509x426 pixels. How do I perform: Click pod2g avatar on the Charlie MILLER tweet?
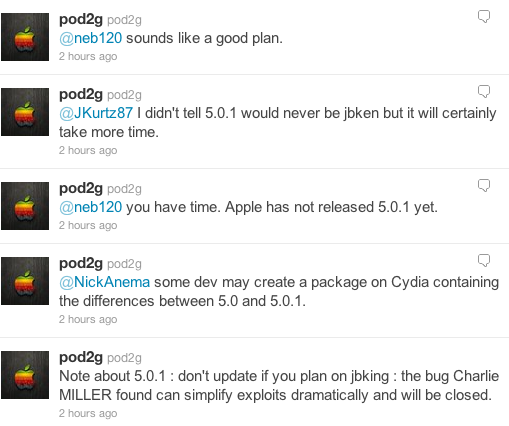point(25,375)
